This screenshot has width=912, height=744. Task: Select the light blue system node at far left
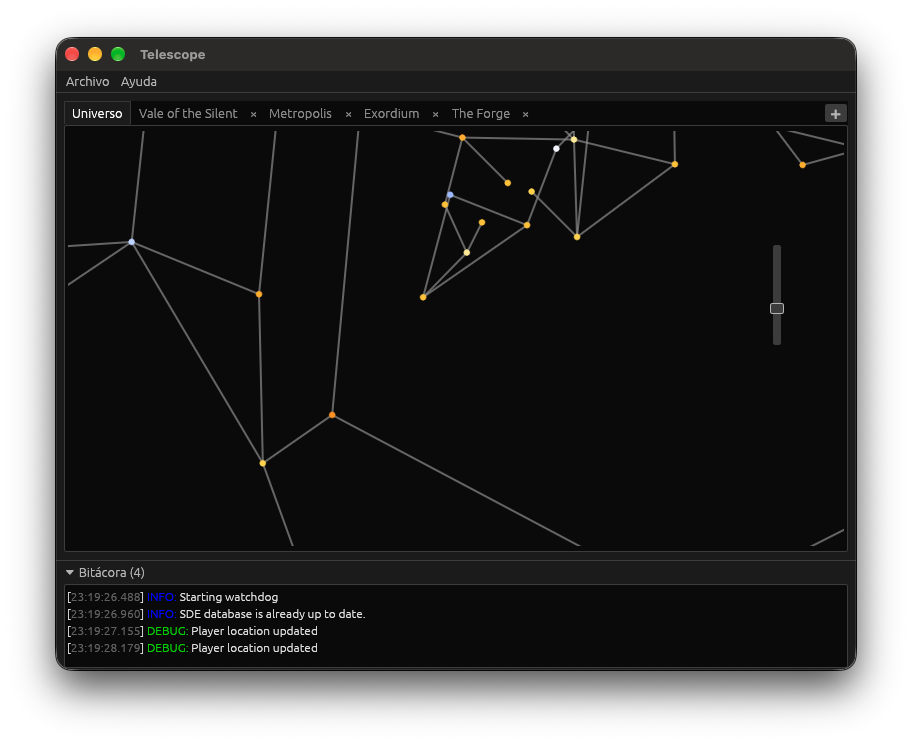pos(131,242)
